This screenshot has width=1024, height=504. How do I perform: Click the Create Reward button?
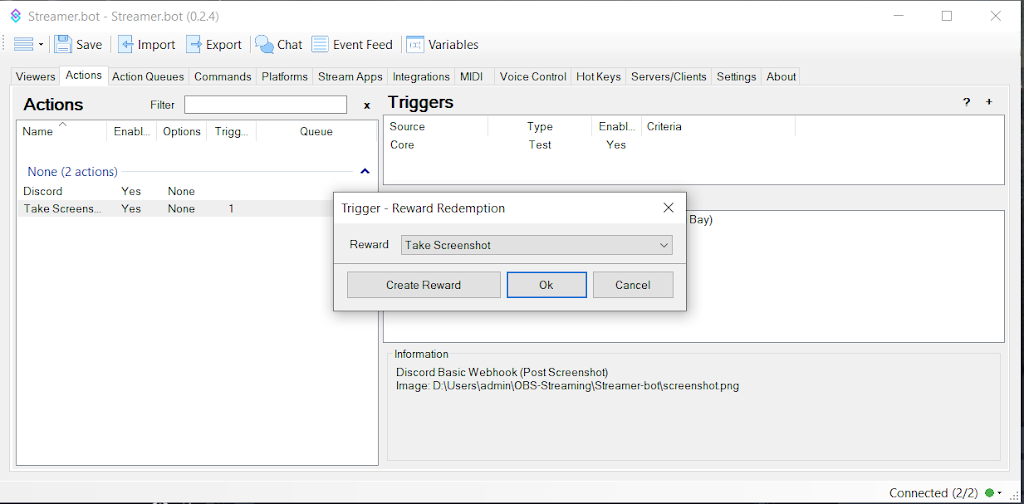tap(423, 285)
